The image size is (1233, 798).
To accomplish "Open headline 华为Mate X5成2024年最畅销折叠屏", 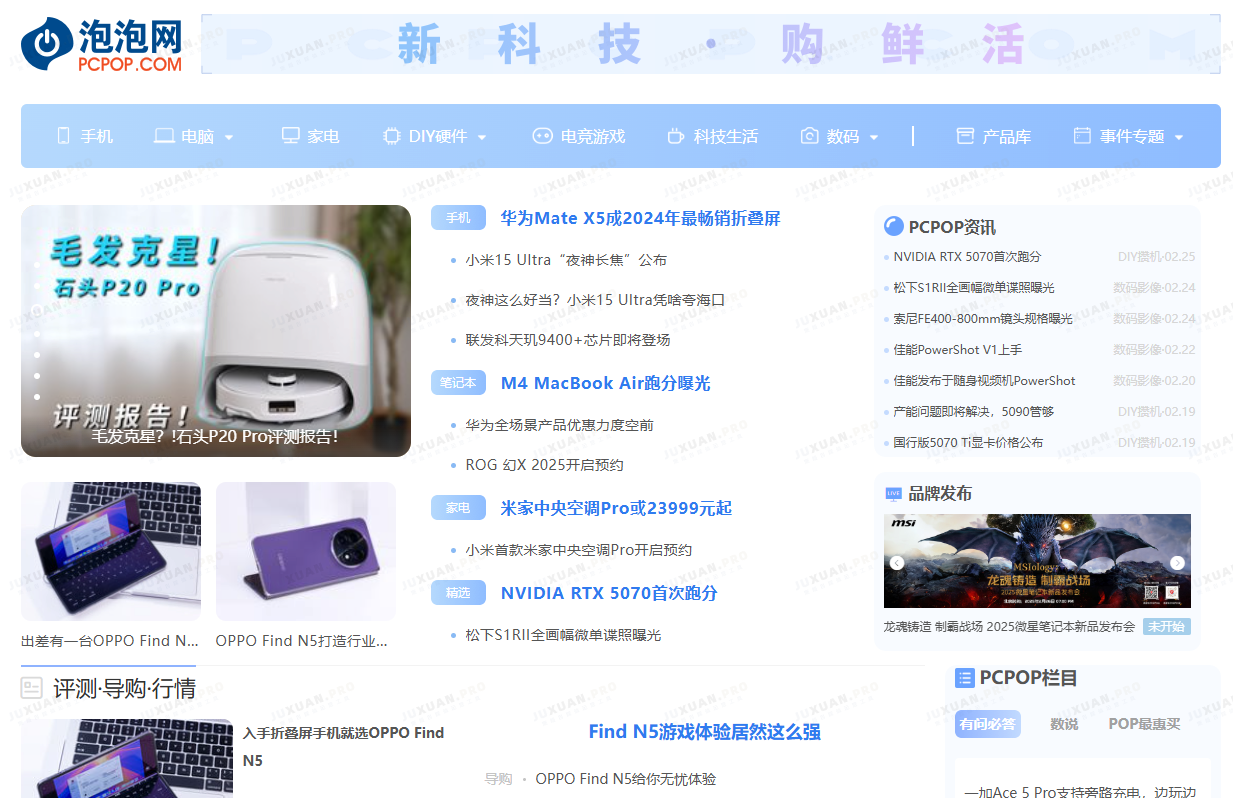I will 640,218.
